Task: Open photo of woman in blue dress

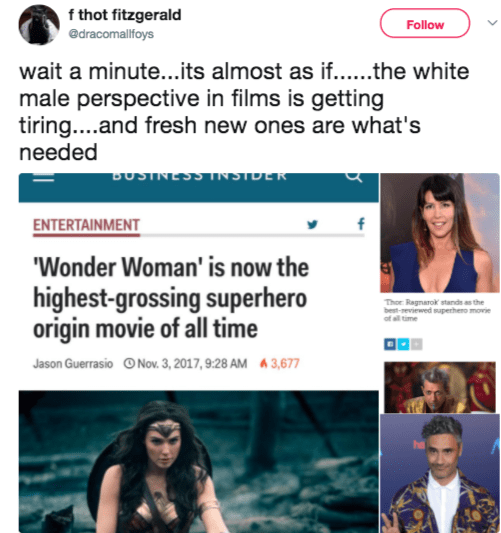Action: pos(440,233)
